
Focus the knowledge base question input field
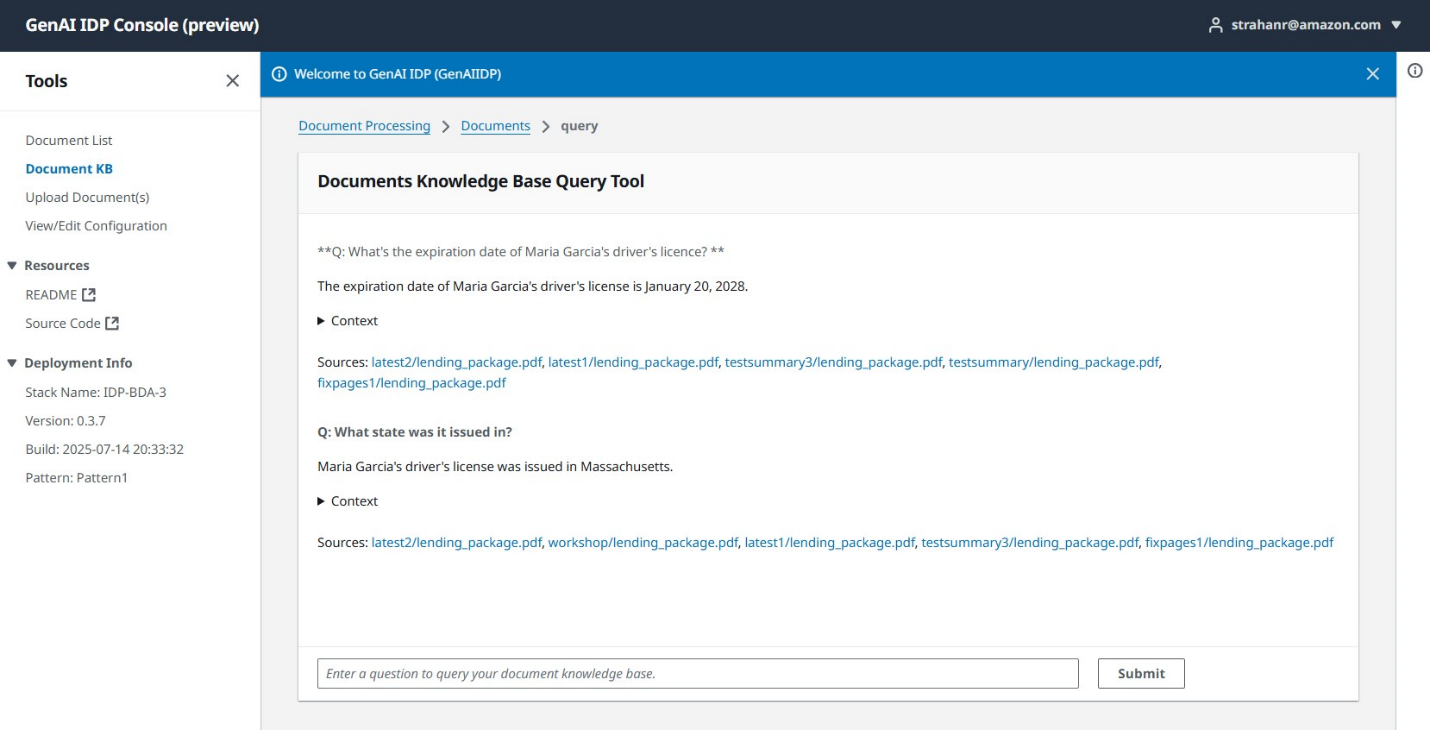tap(698, 674)
